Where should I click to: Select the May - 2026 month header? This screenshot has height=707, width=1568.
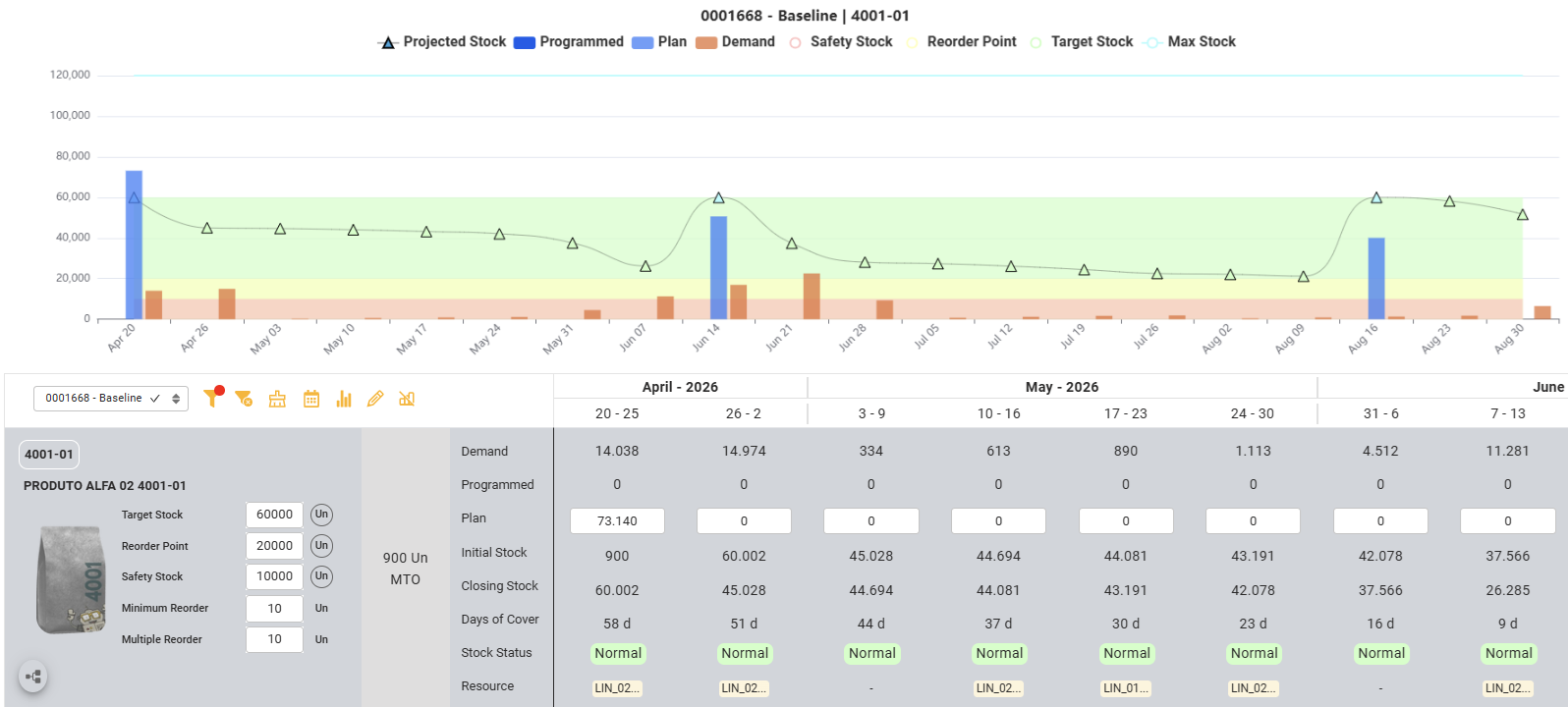click(x=1062, y=387)
